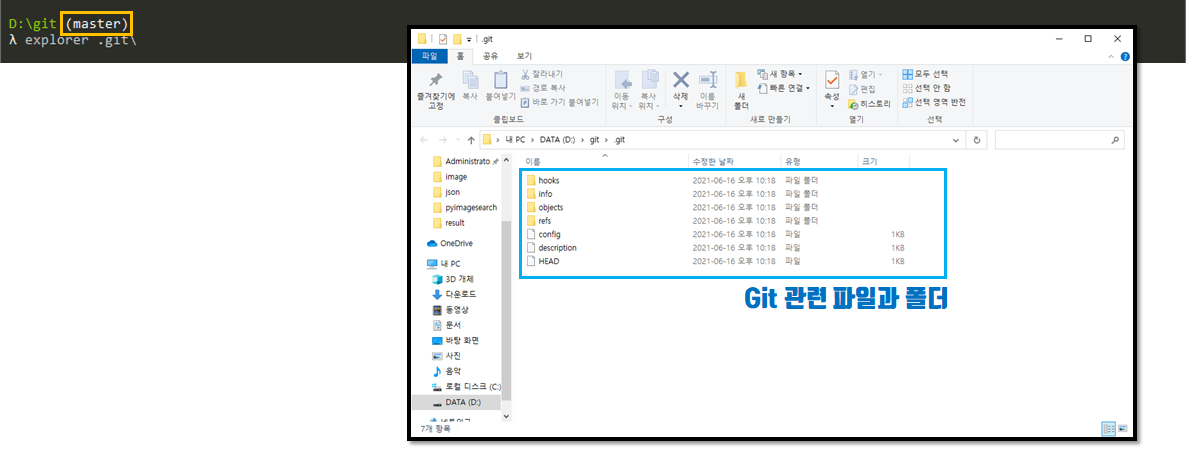Switch to the 홈 (Home) ribbon tab
The image size is (1186, 450).
[460, 56]
